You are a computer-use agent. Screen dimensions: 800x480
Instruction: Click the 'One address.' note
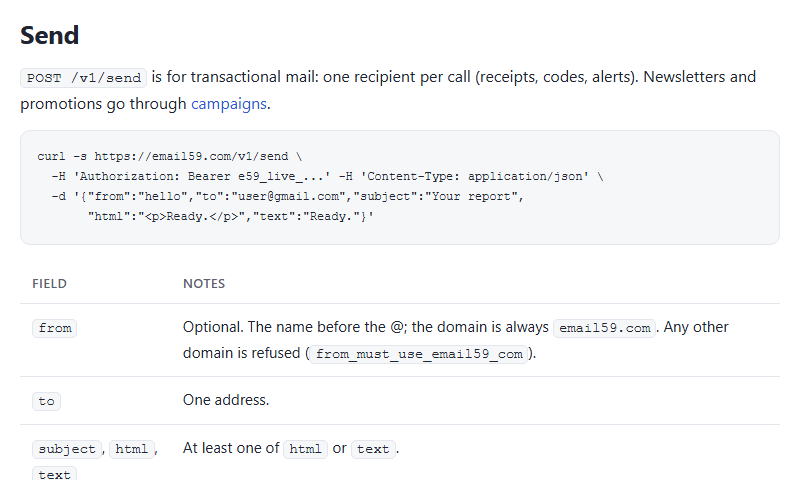pos(226,400)
